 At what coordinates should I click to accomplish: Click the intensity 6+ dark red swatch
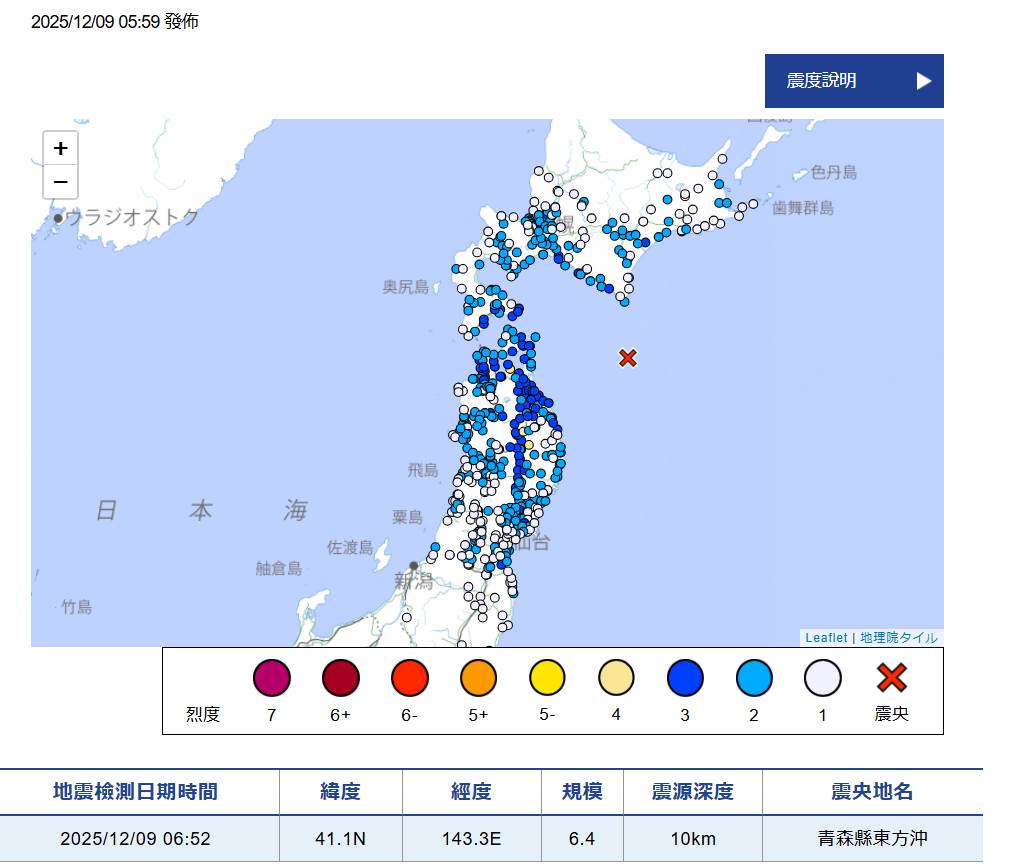pos(340,679)
